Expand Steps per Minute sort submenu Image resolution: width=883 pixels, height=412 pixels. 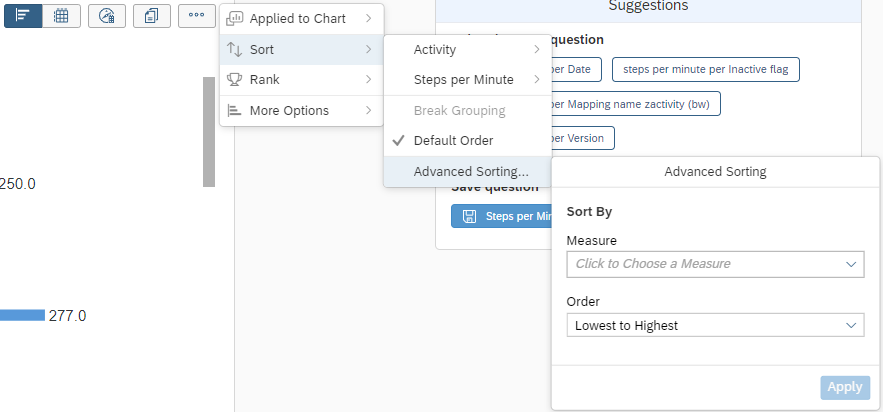(x=467, y=80)
